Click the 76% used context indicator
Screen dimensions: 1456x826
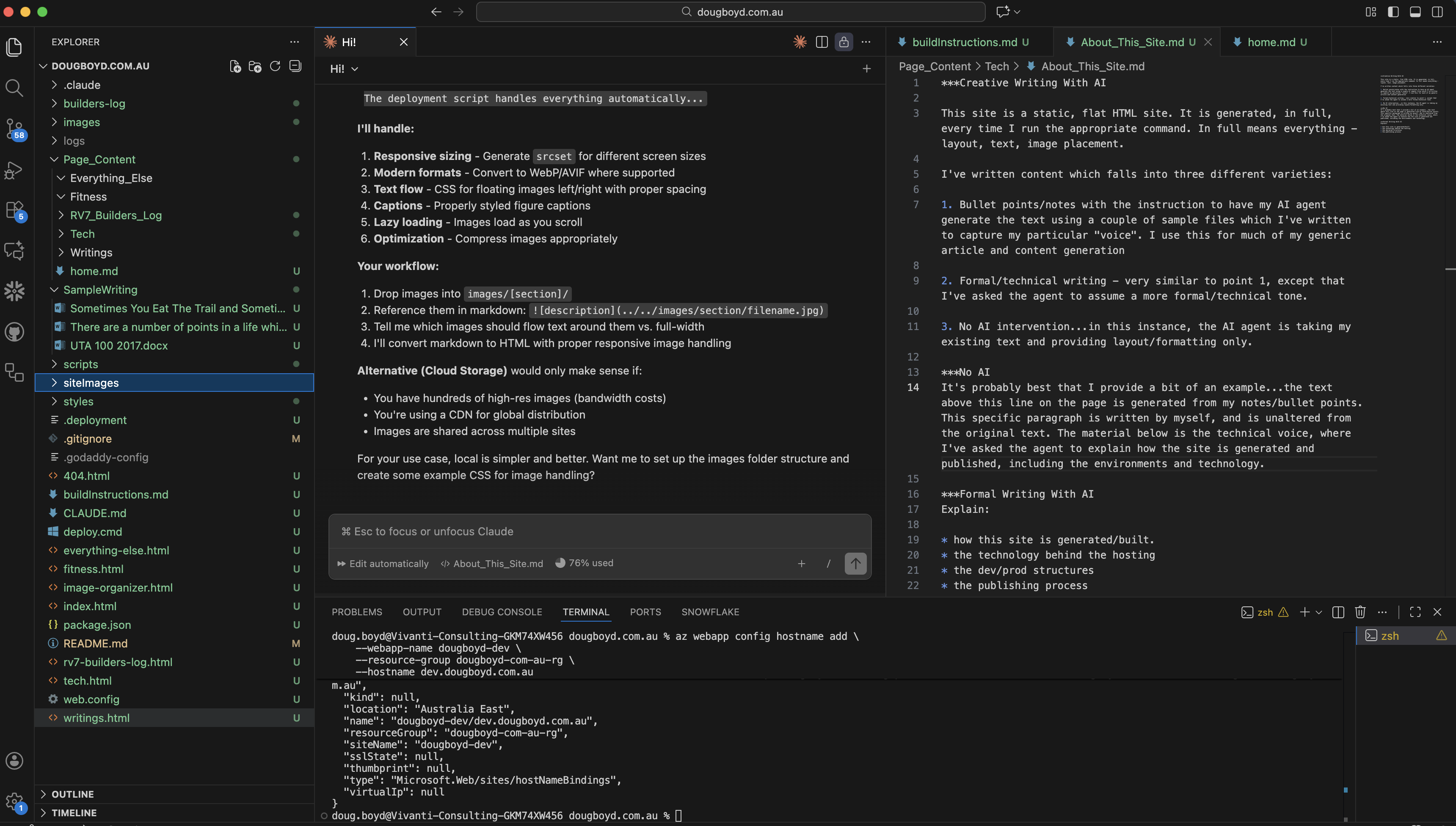585,563
